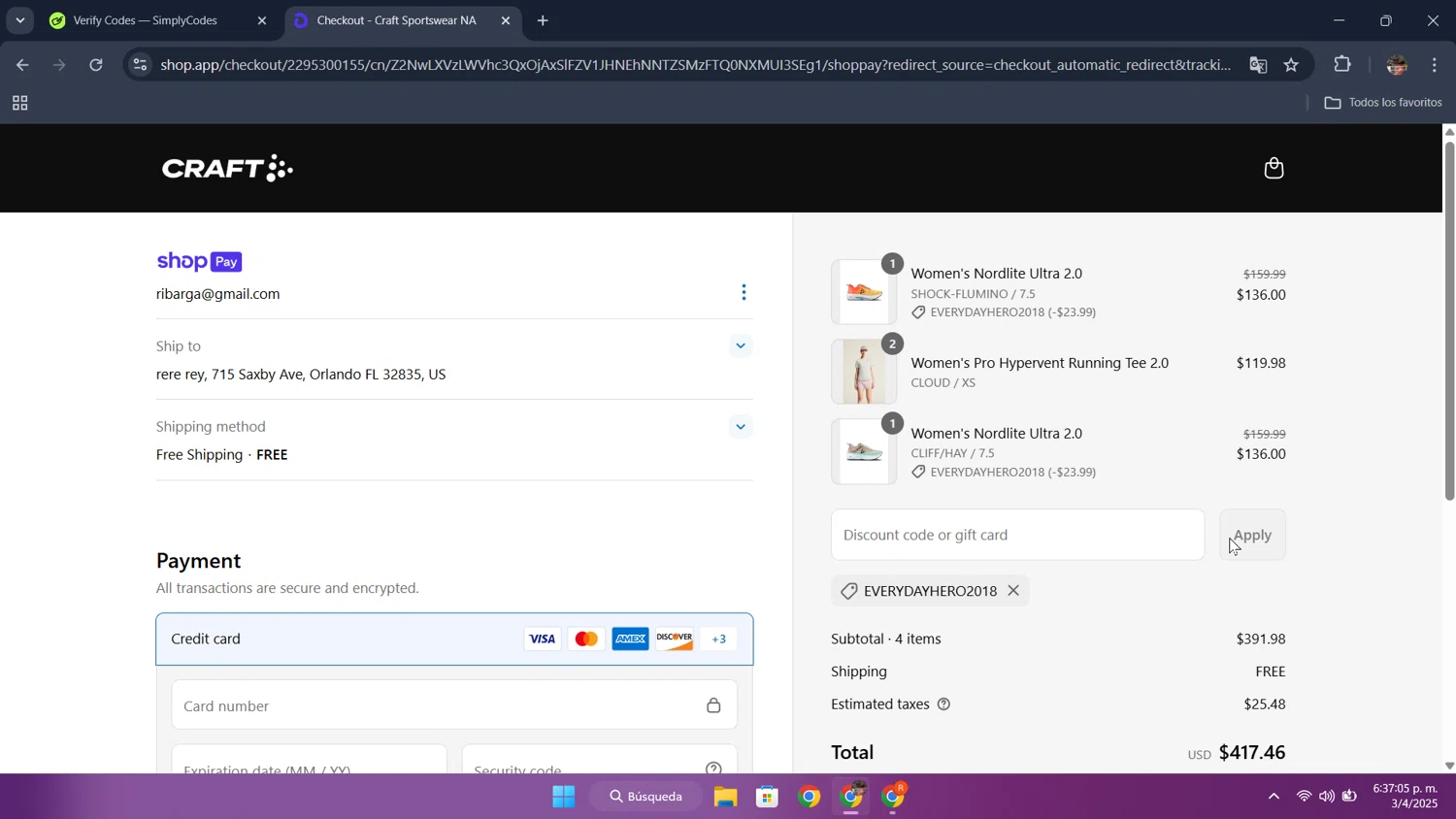Viewport: 1456px width, 819px height.
Task: Expand the Shipping method section
Action: pos(741,426)
